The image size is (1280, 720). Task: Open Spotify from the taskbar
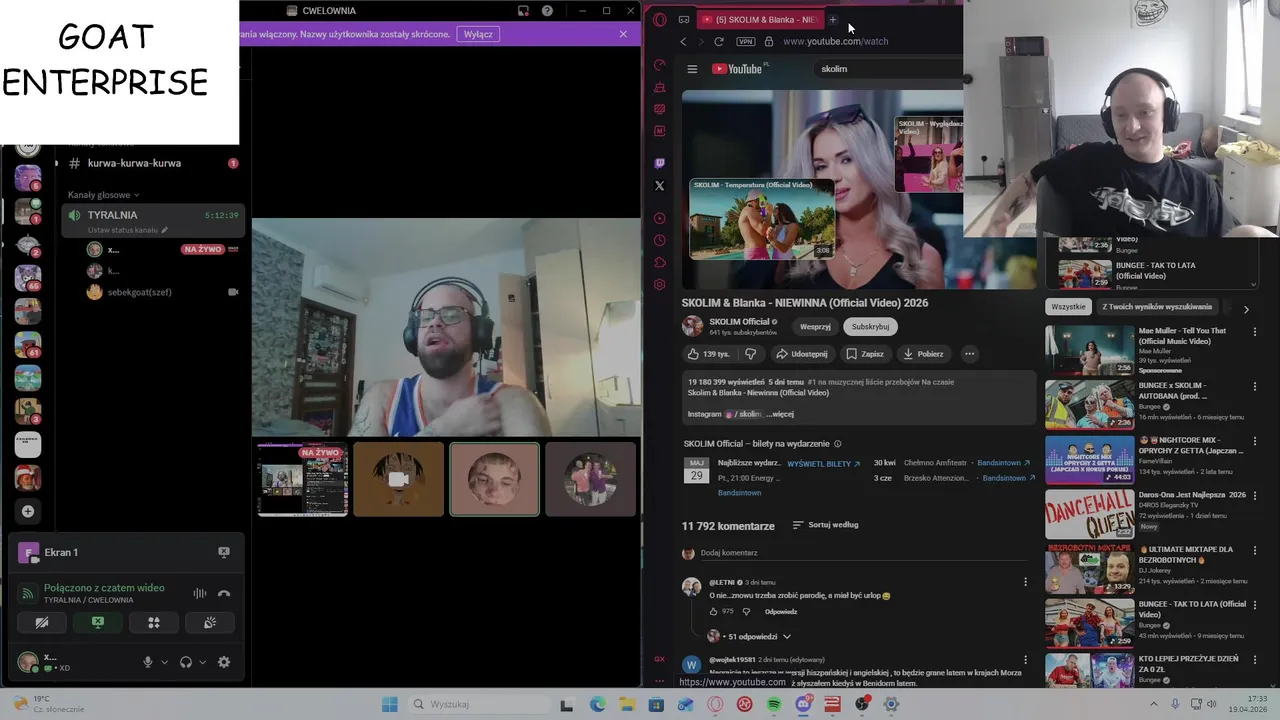coord(774,704)
